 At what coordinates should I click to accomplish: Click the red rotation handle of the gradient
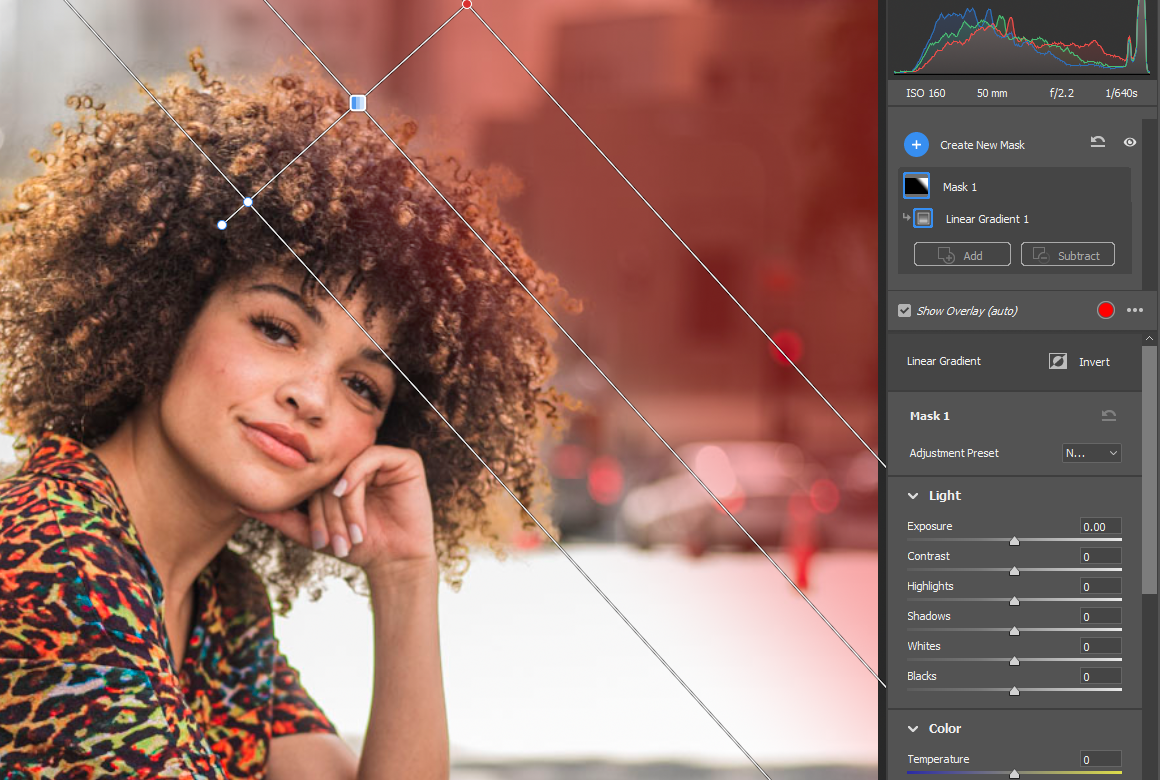point(467,5)
